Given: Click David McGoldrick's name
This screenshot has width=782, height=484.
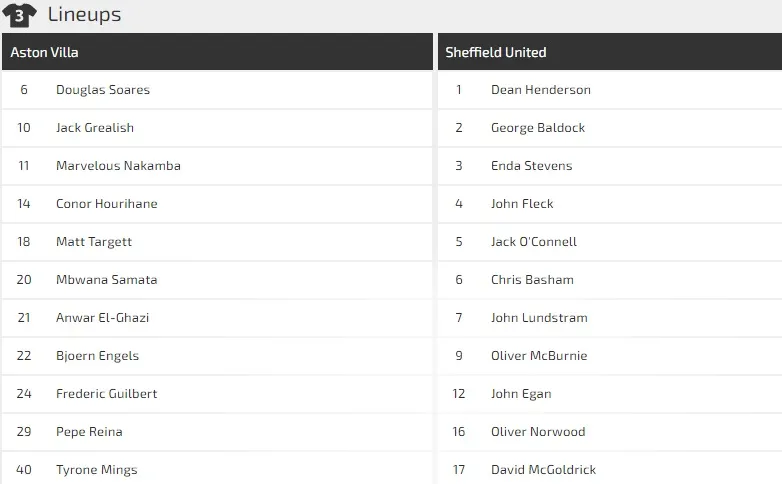Looking at the screenshot, I should point(542,470).
